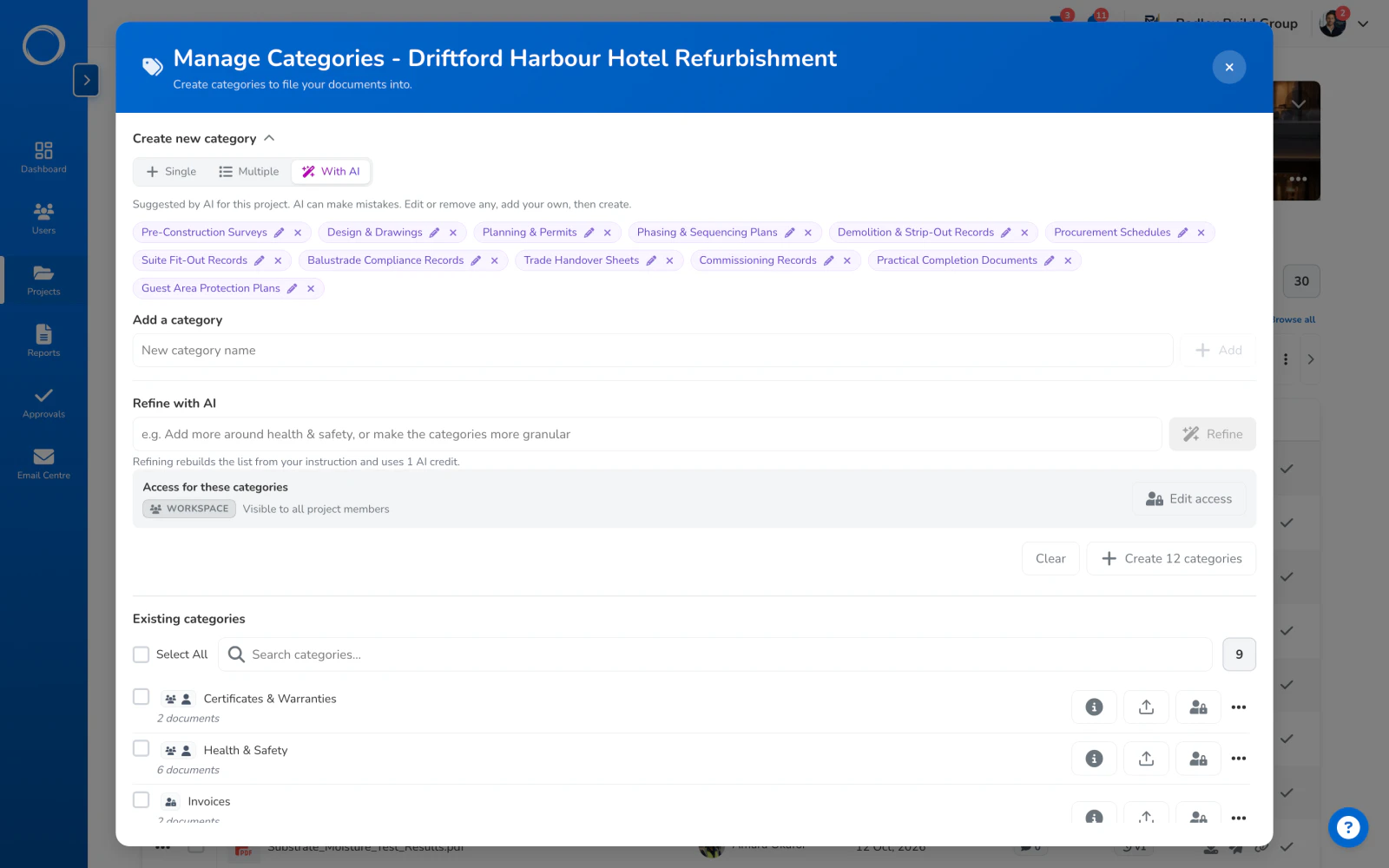
Task: Click the Edit access button
Action: click(x=1188, y=499)
